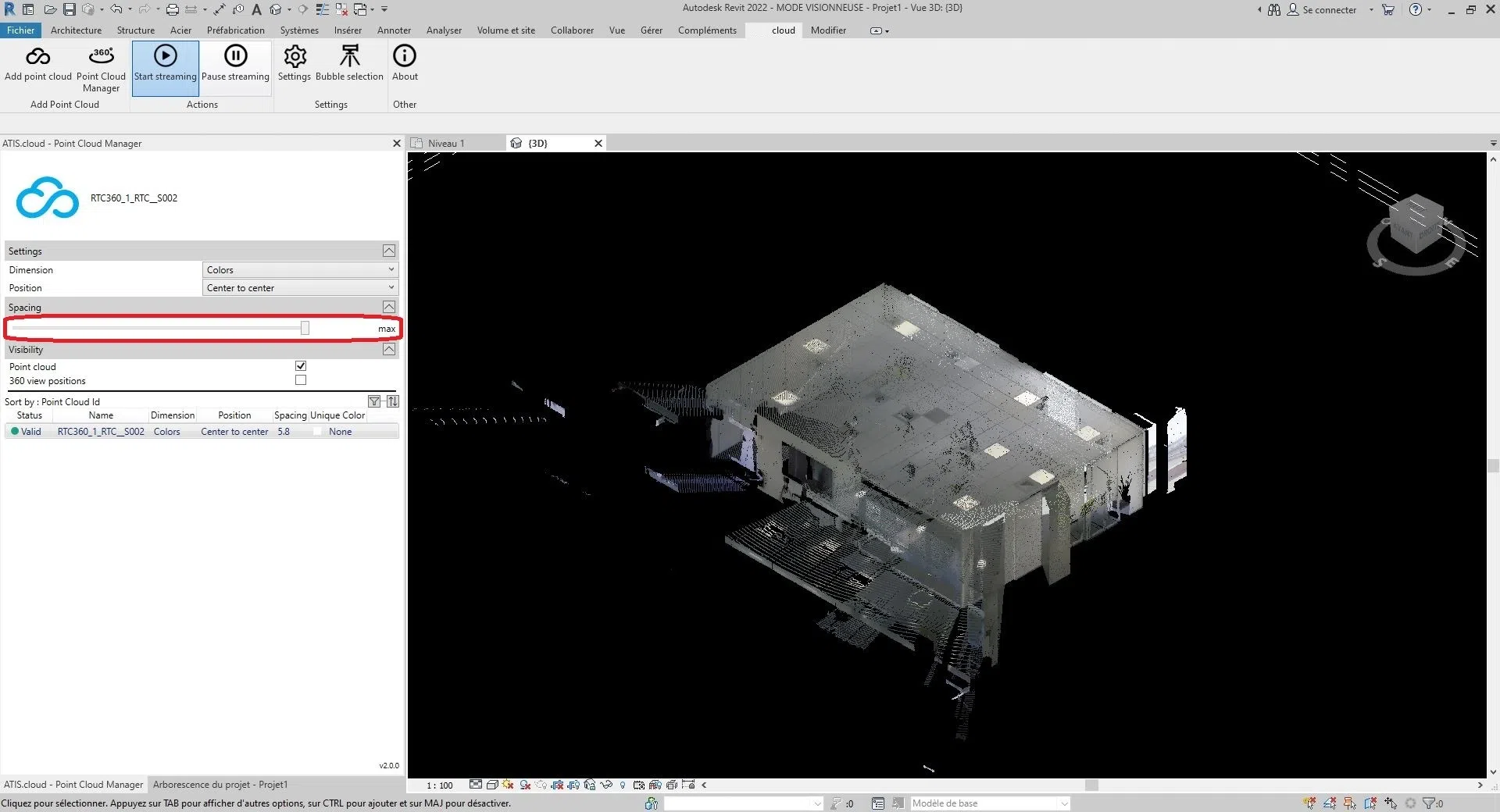Open the Detail level icon in view control bar
Viewport: 1500px width, 812px height.
coord(476,785)
